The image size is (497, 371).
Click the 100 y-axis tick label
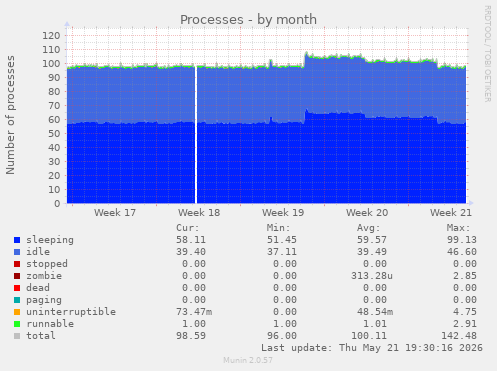pyautogui.click(x=51, y=63)
